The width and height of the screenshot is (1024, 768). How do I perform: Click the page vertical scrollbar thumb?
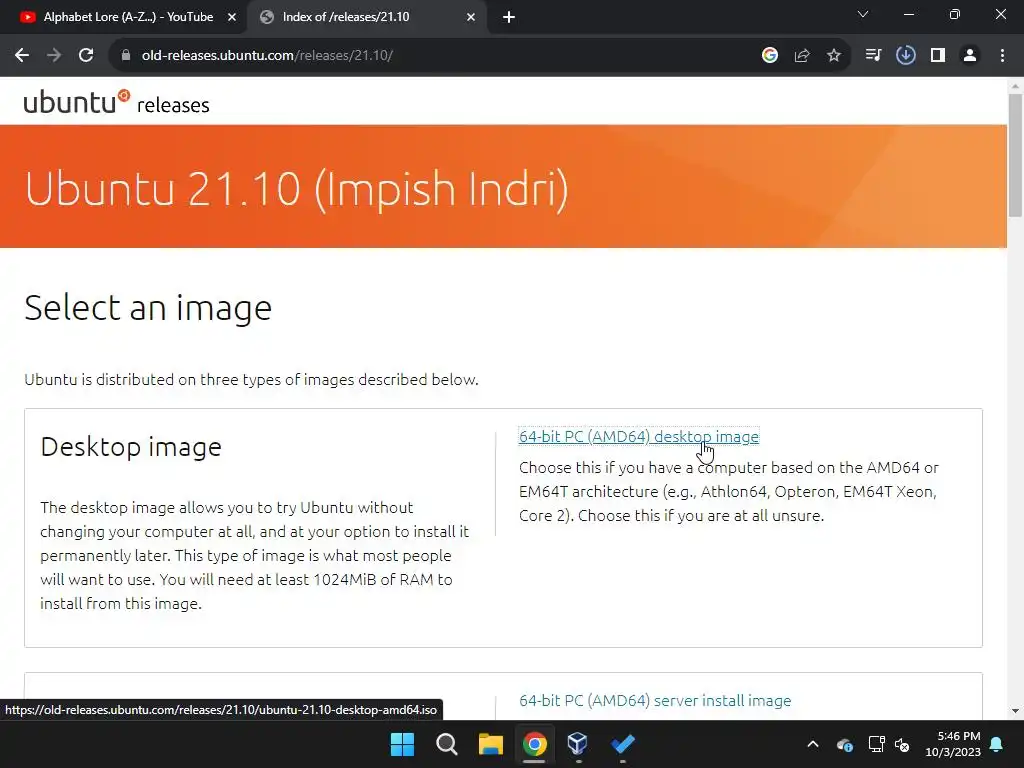[x=1015, y=155]
